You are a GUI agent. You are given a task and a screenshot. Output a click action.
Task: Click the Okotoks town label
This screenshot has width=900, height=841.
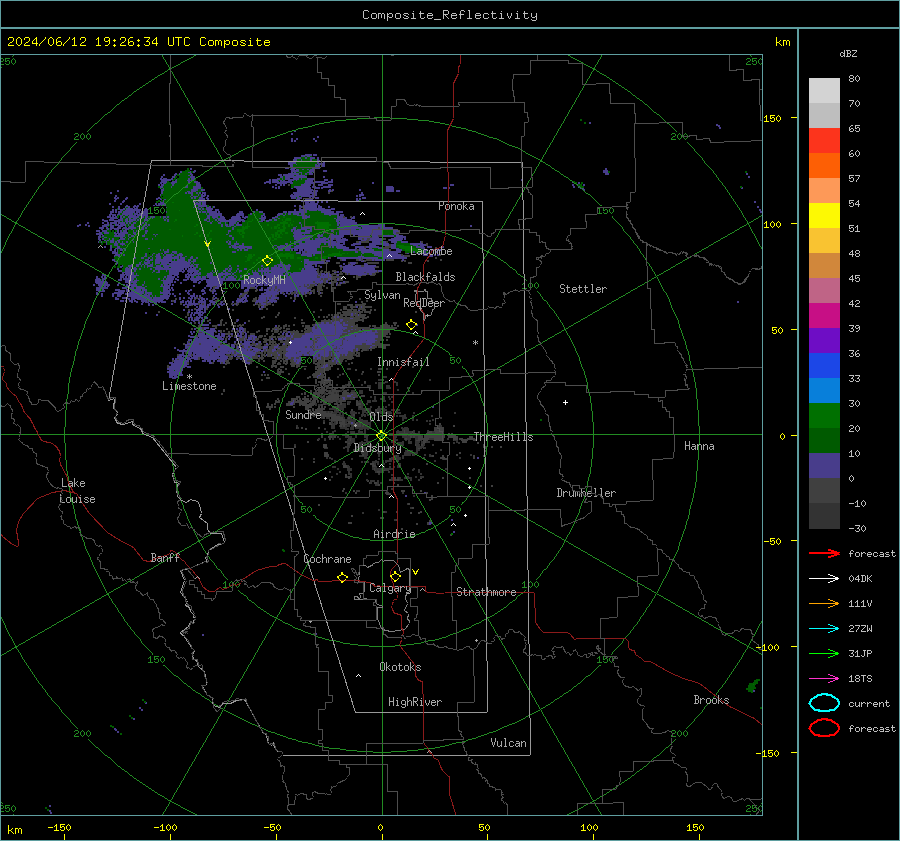click(x=400, y=667)
